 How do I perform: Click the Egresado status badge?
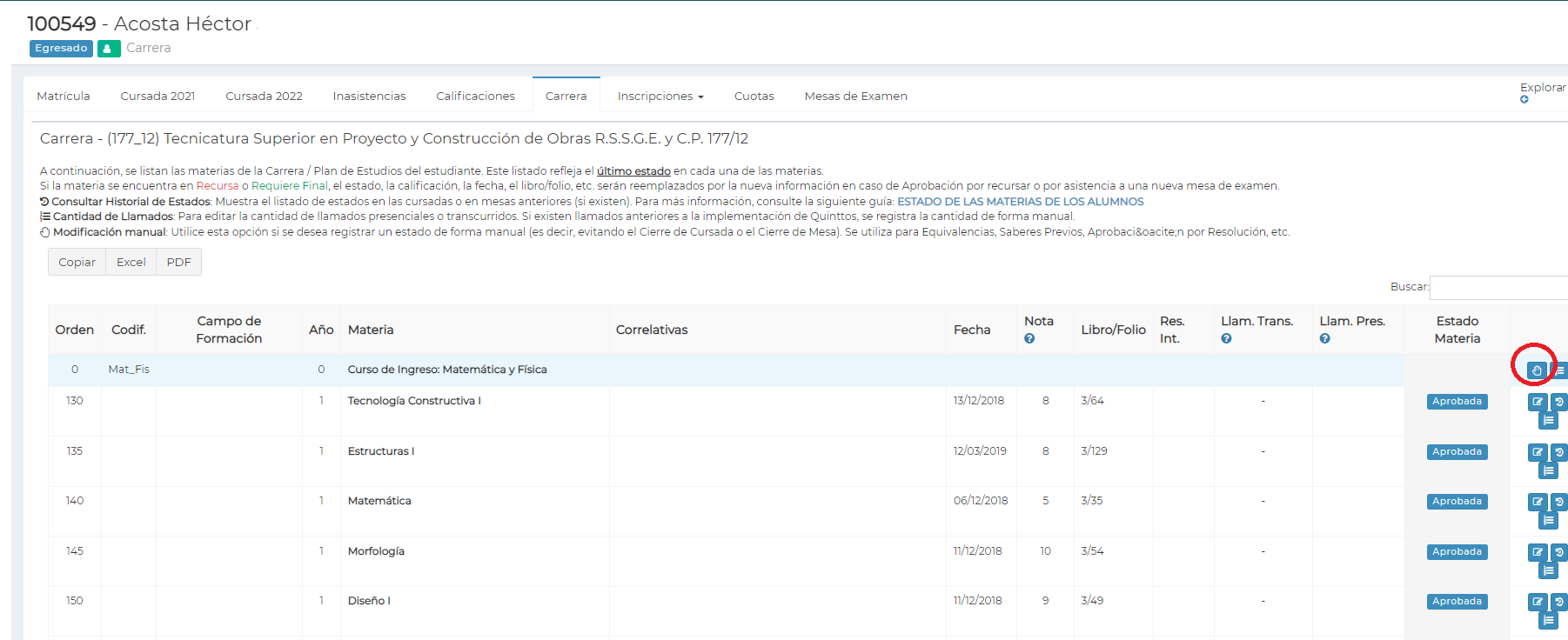click(61, 49)
